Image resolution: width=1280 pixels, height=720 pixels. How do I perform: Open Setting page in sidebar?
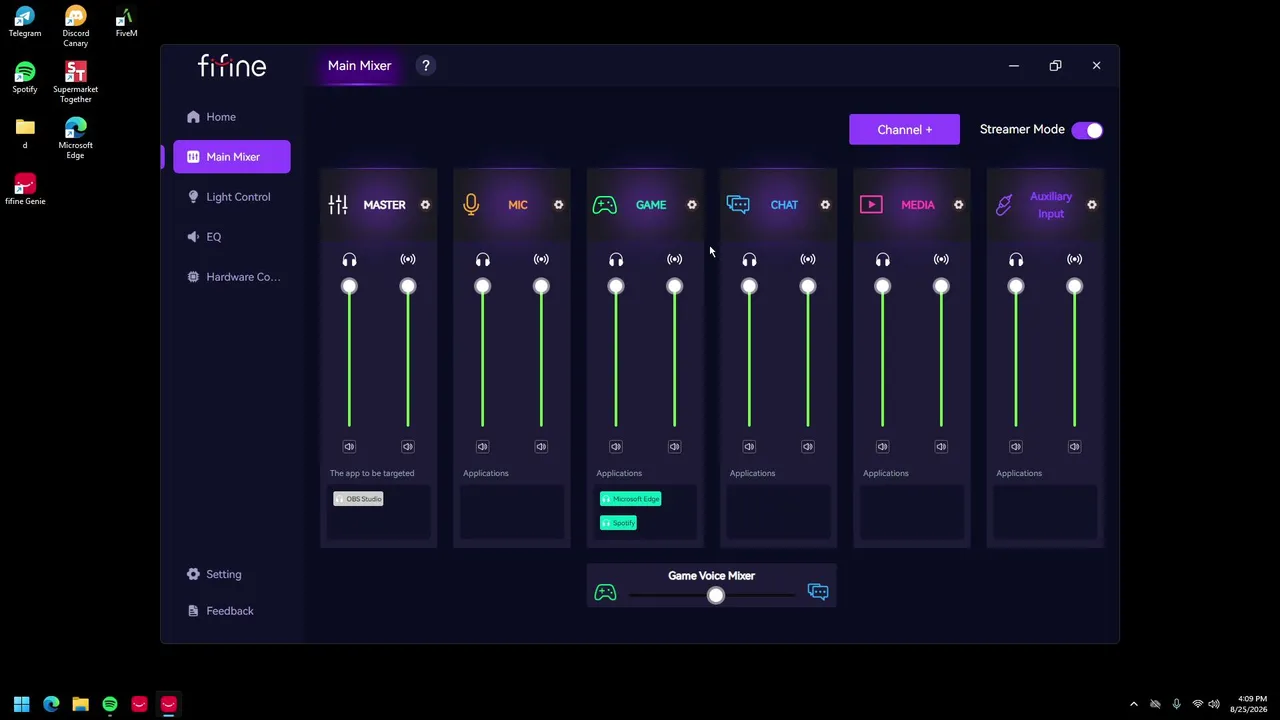214,574
